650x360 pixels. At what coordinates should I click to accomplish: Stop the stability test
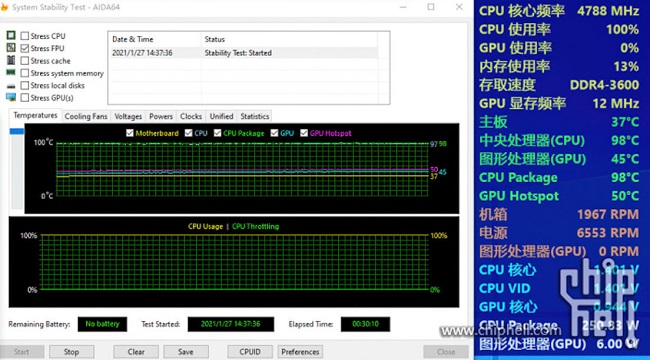(x=71, y=352)
